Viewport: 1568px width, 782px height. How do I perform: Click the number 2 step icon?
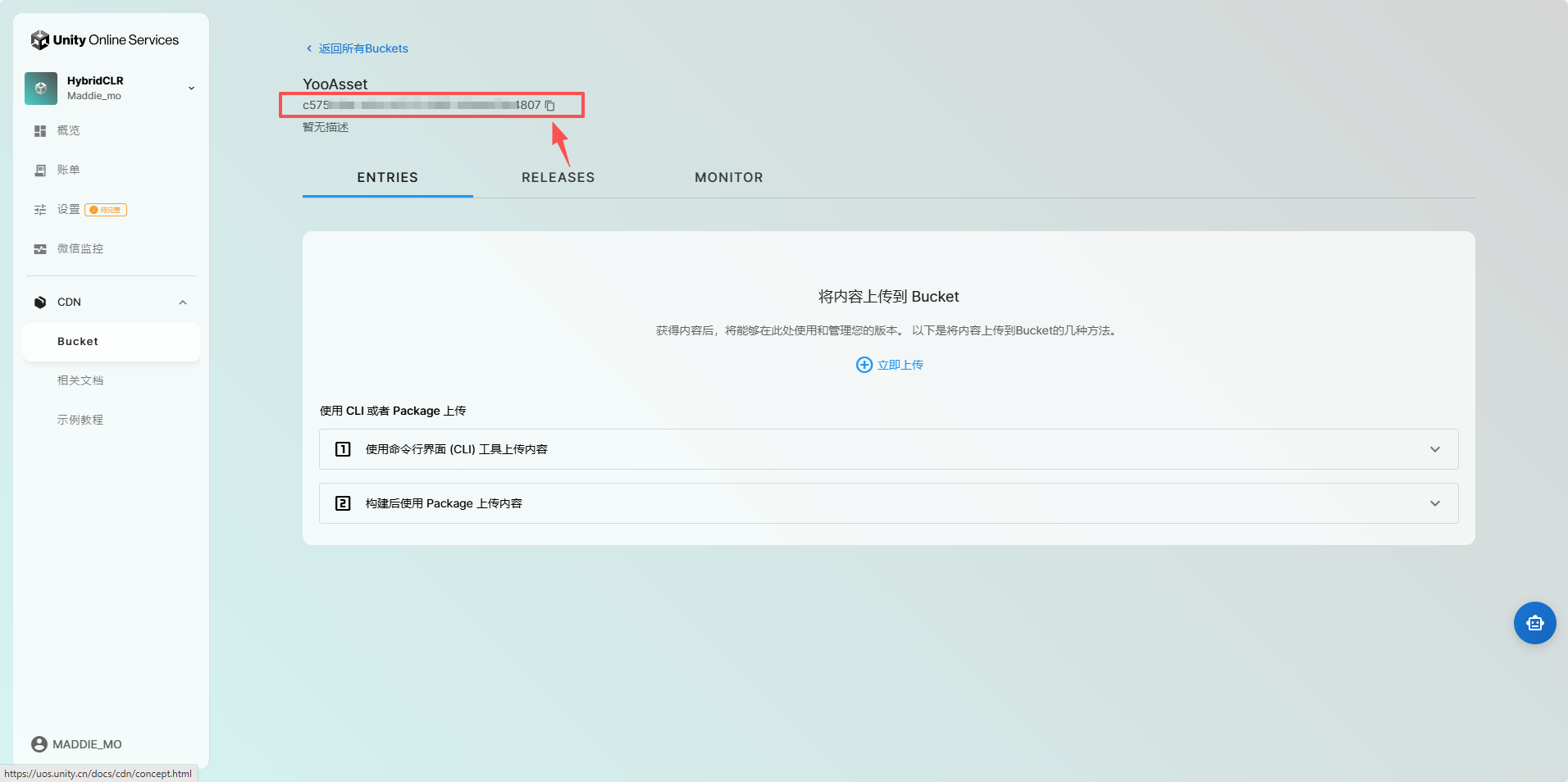click(x=344, y=503)
